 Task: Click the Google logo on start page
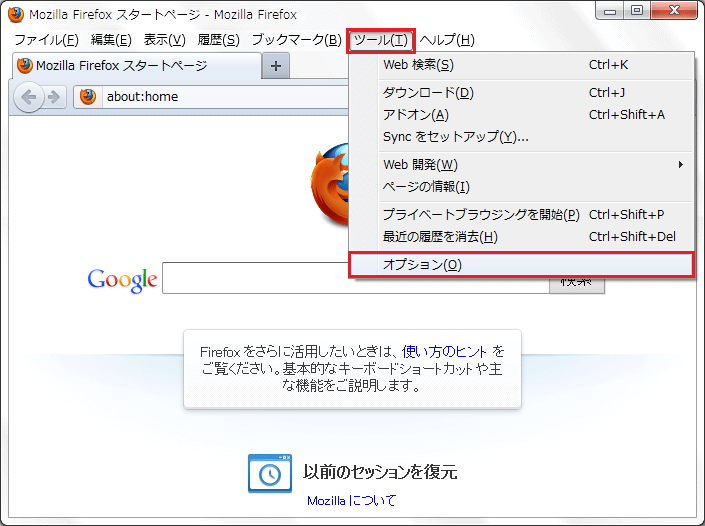click(122, 279)
